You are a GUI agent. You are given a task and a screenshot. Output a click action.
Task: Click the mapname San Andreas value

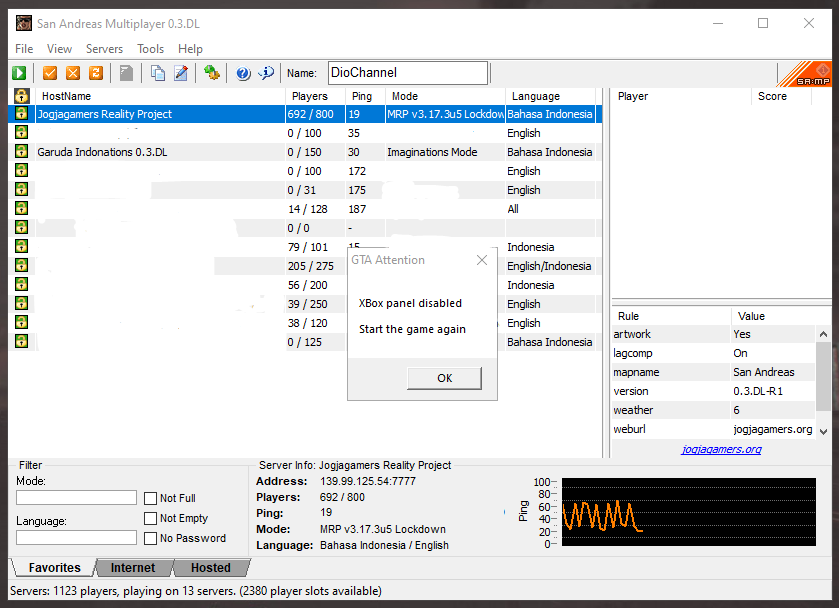[764, 372]
